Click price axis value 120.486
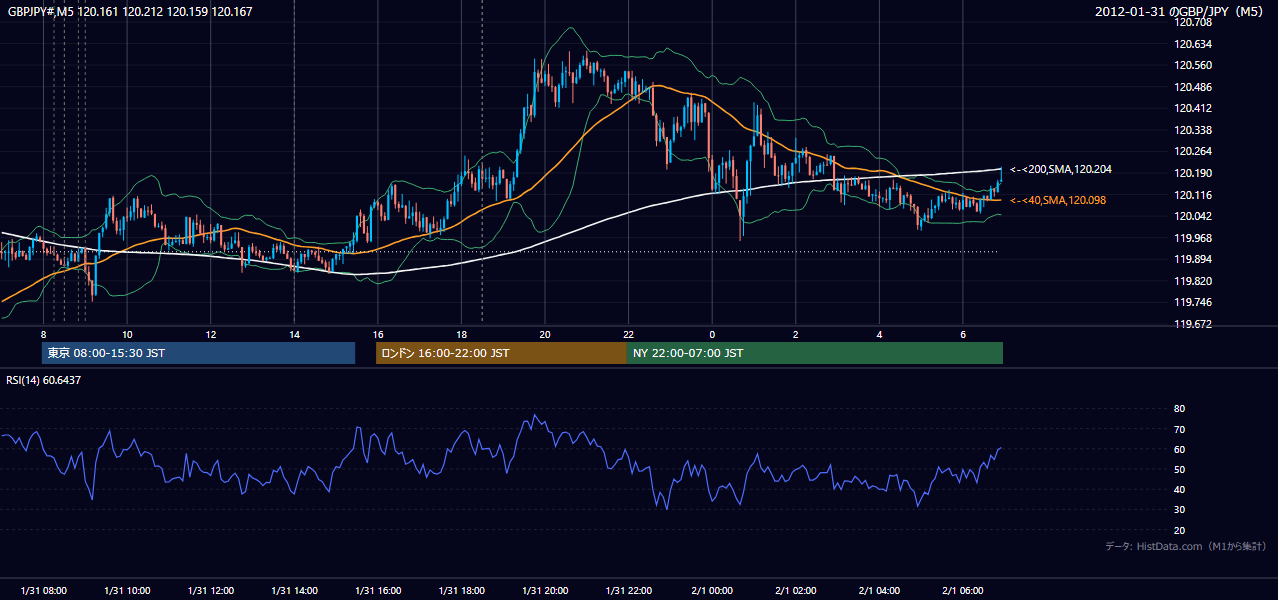 (1193, 87)
